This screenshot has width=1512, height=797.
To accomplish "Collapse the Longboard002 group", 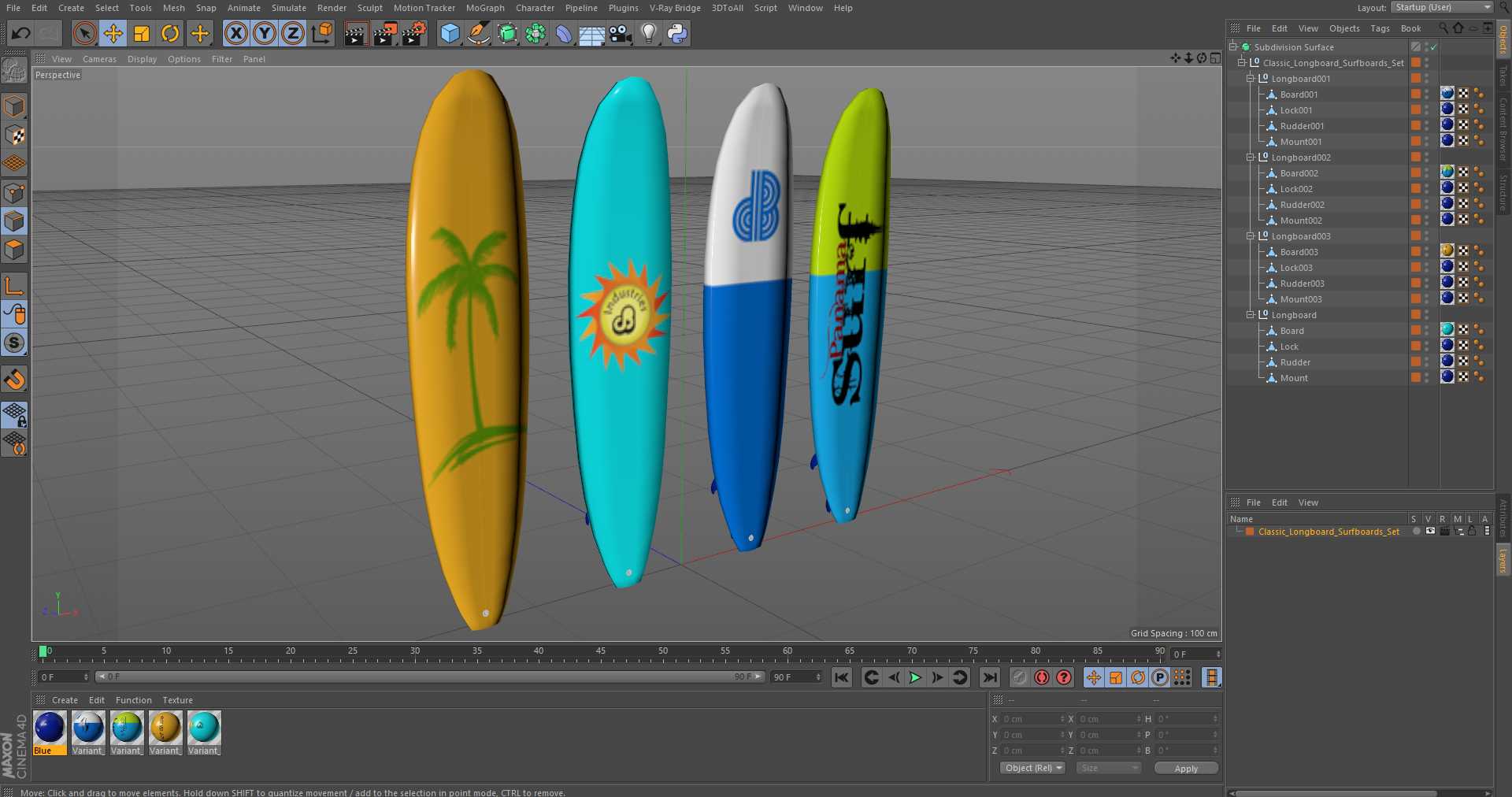I will pos(1250,157).
